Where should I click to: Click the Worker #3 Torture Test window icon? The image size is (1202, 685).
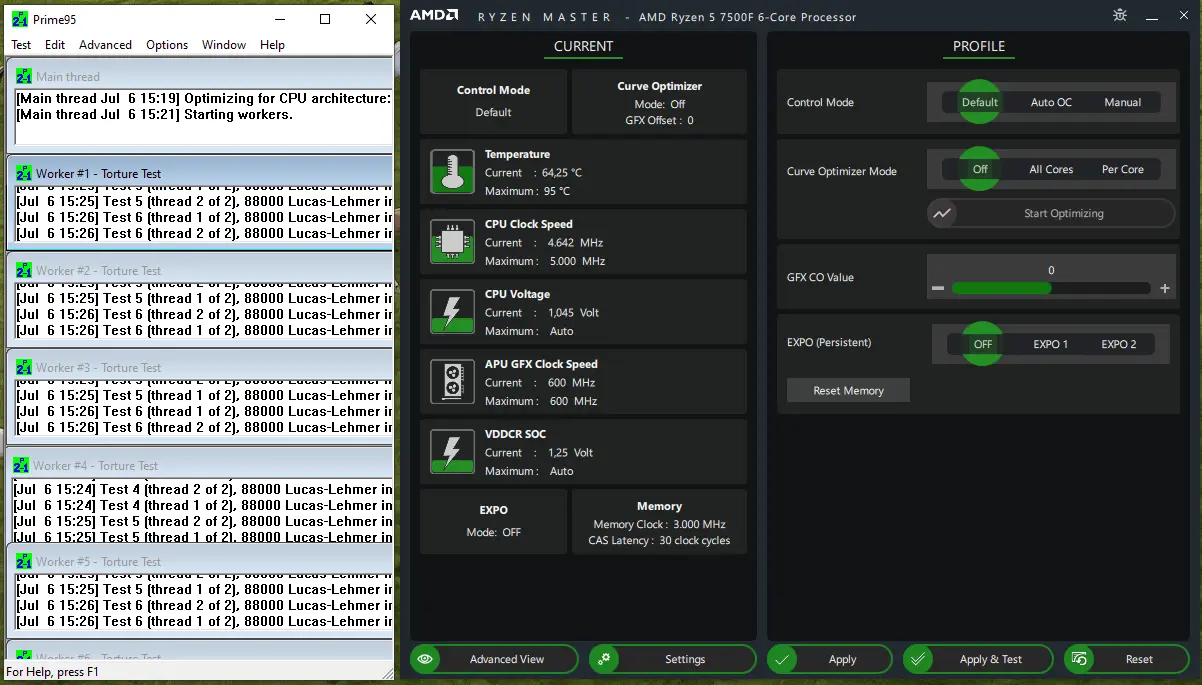(x=24, y=367)
